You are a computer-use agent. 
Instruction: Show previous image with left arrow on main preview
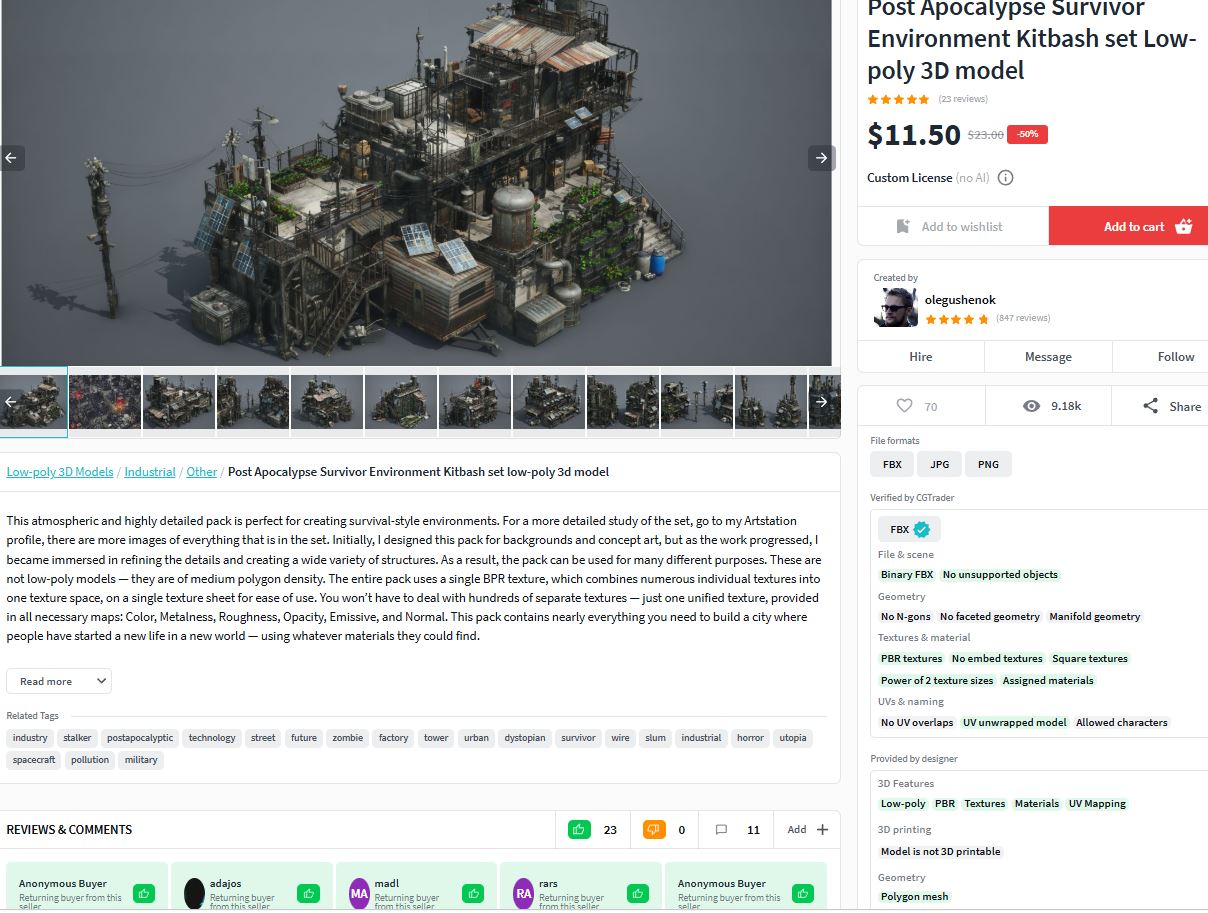pos(11,158)
